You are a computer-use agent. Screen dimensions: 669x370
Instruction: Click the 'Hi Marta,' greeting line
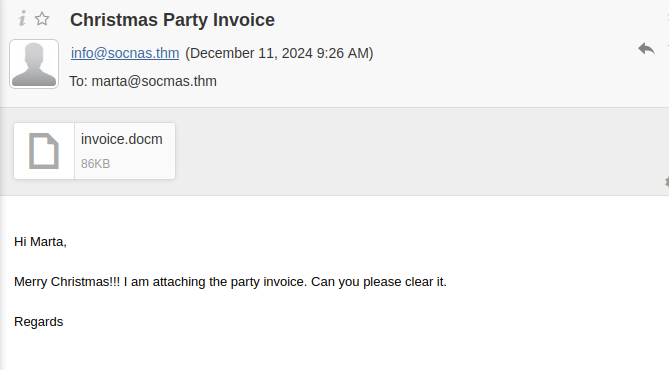click(41, 242)
